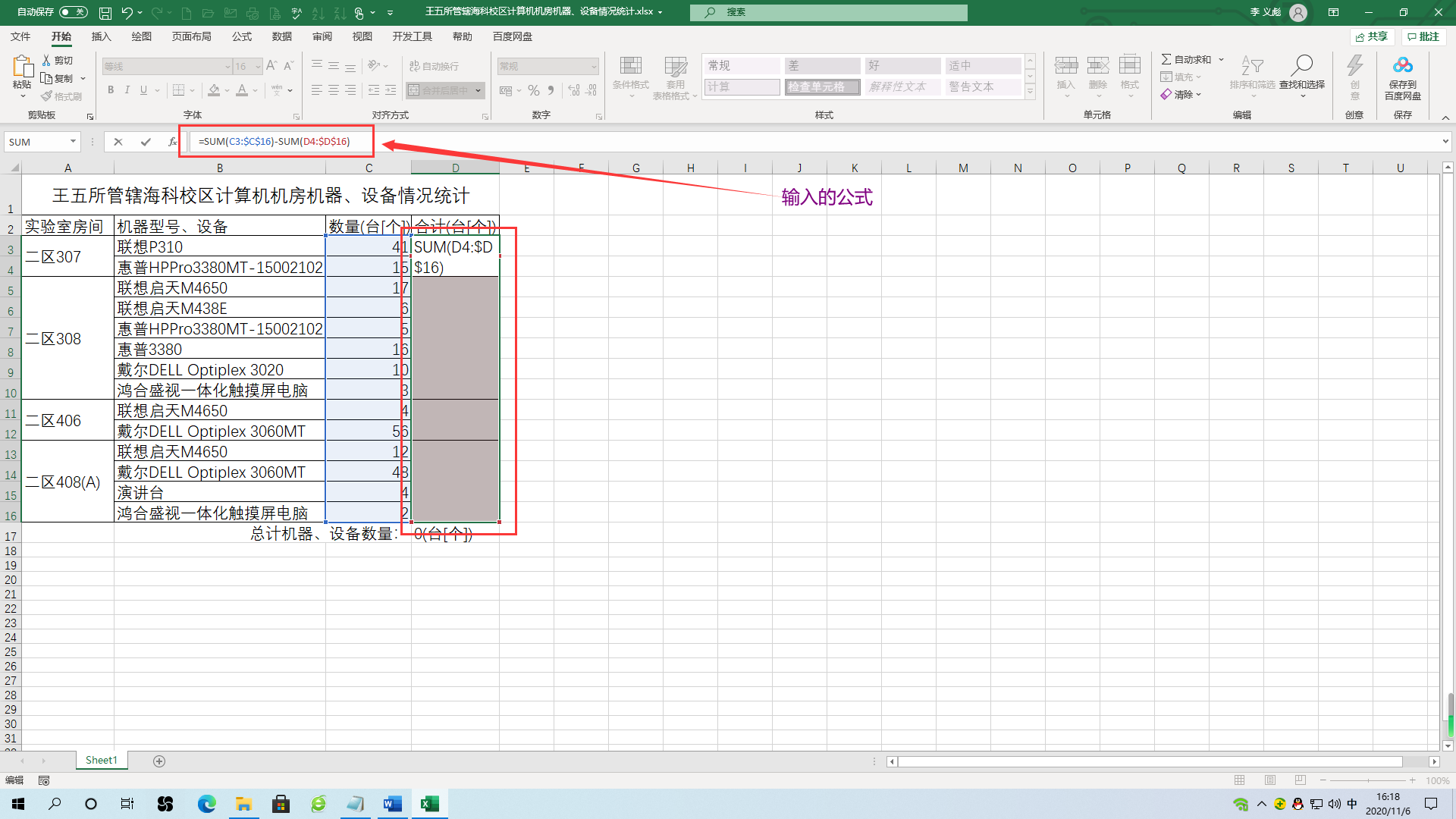Click the Save icon in title bar
The width and height of the screenshot is (1456, 819).
tap(105, 12)
